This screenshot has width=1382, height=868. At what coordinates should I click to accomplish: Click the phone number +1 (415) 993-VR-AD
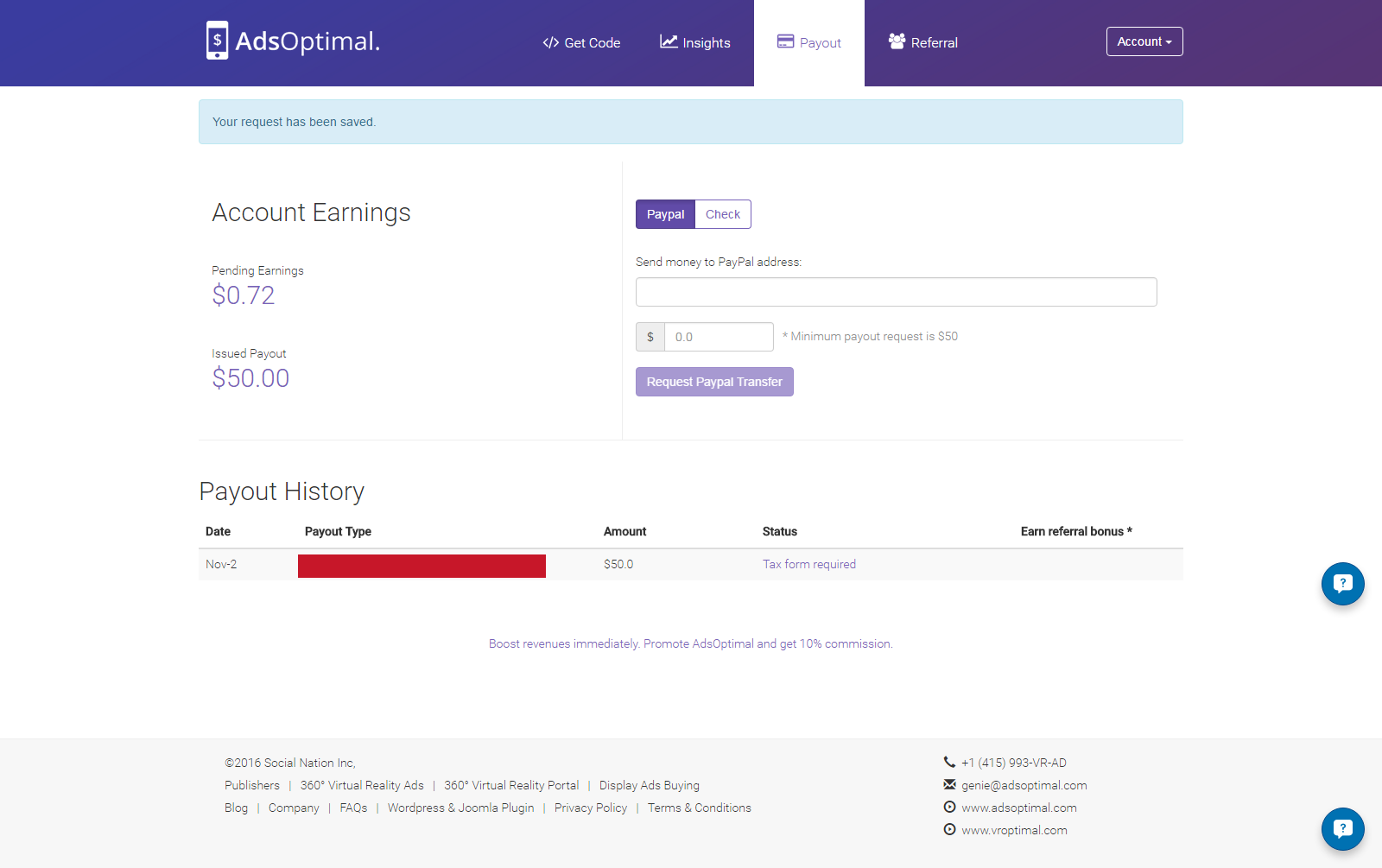(x=1014, y=763)
